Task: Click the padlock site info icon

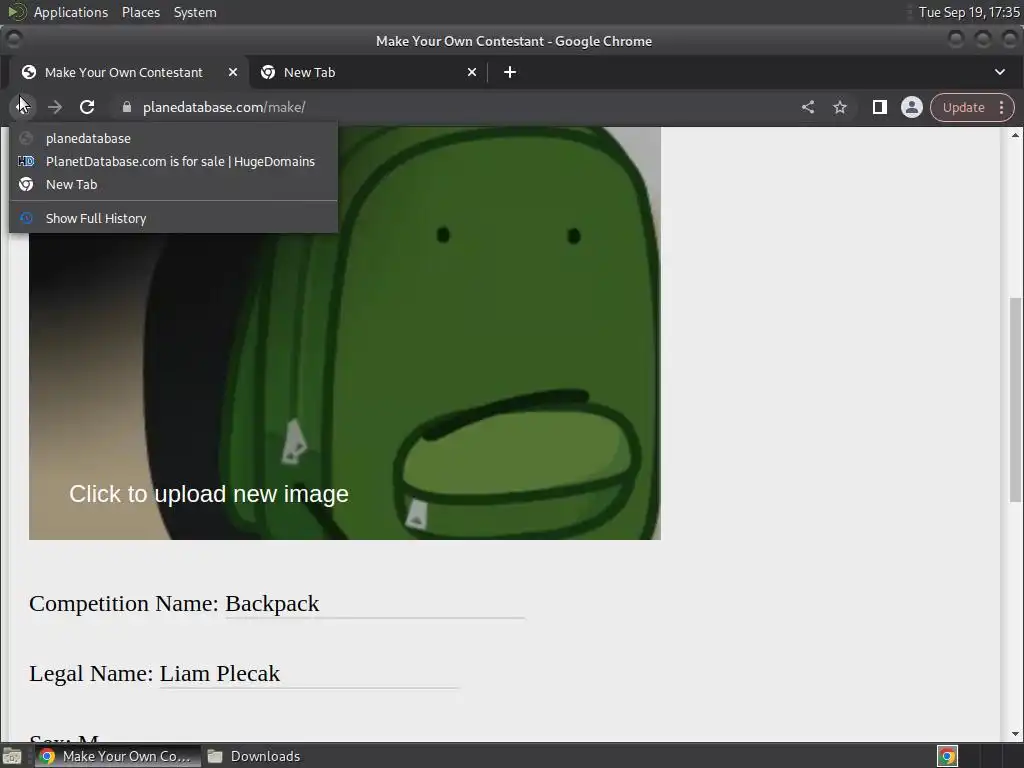Action: [127, 107]
